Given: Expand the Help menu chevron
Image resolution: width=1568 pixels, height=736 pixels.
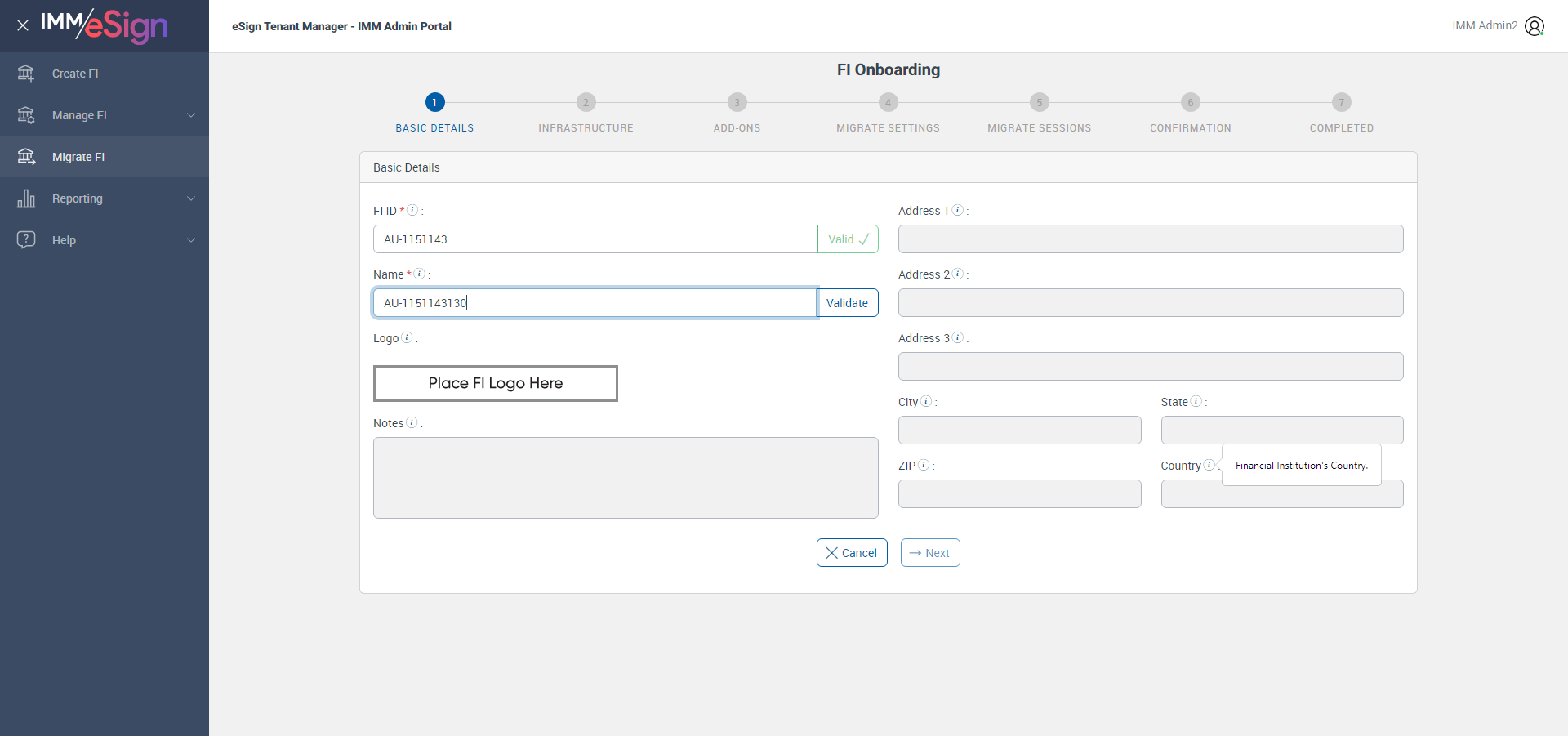Looking at the screenshot, I should (191, 240).
